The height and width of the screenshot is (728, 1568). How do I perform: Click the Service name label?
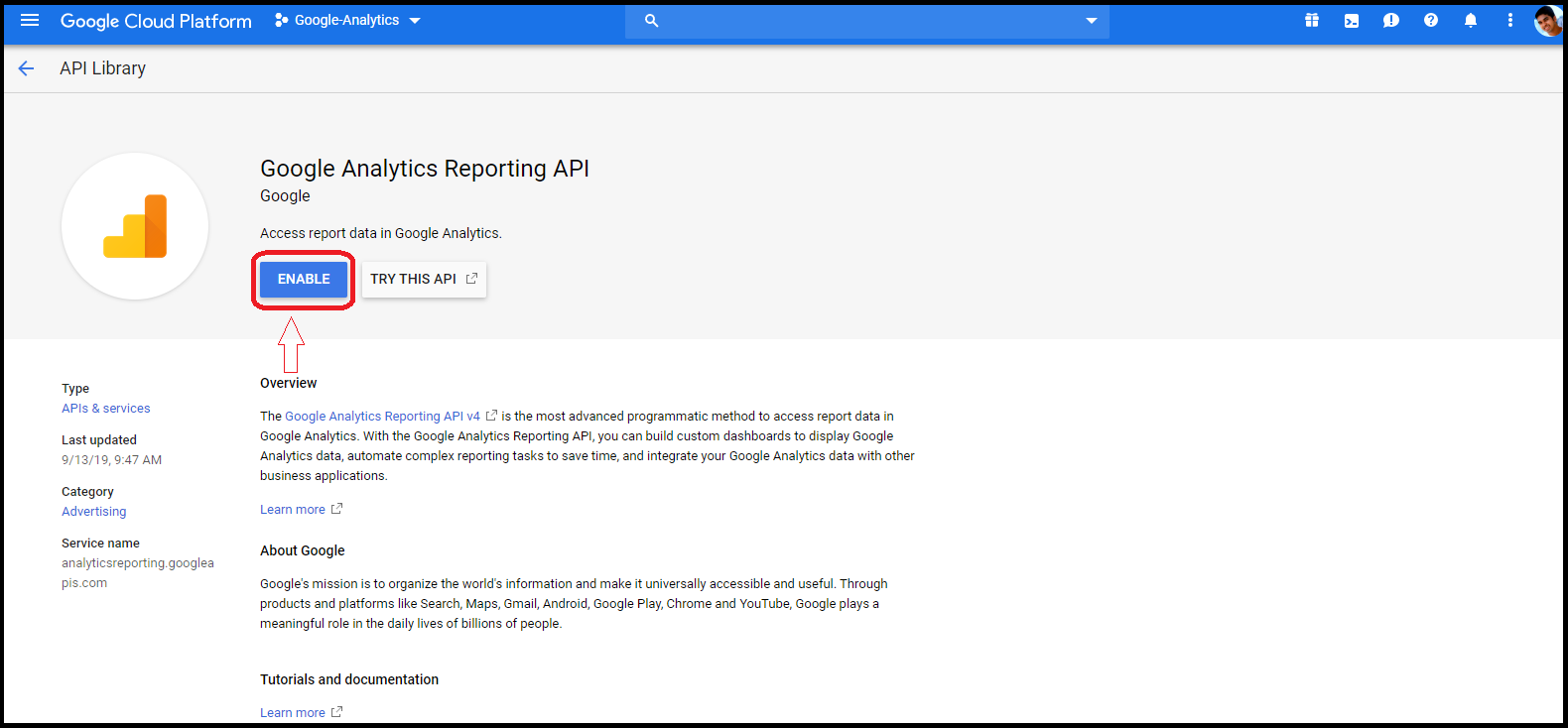point(100,544)
